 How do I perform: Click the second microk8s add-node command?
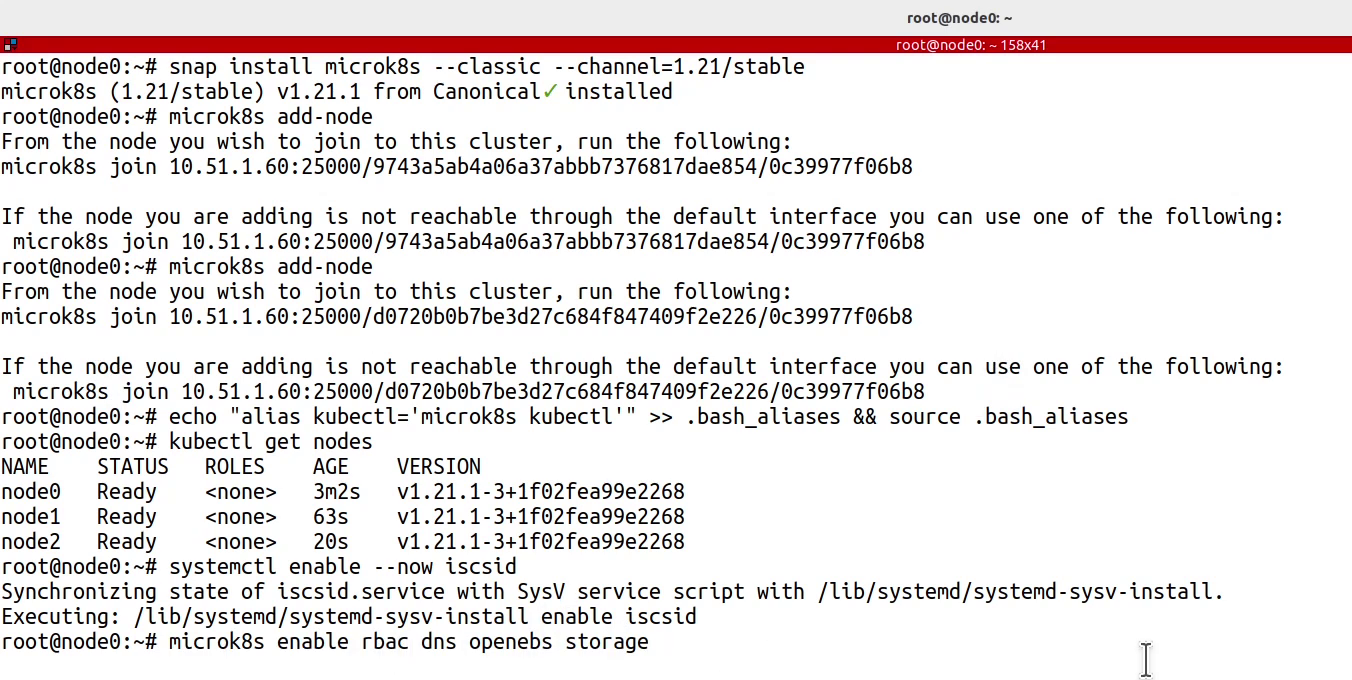coord(271,267)
